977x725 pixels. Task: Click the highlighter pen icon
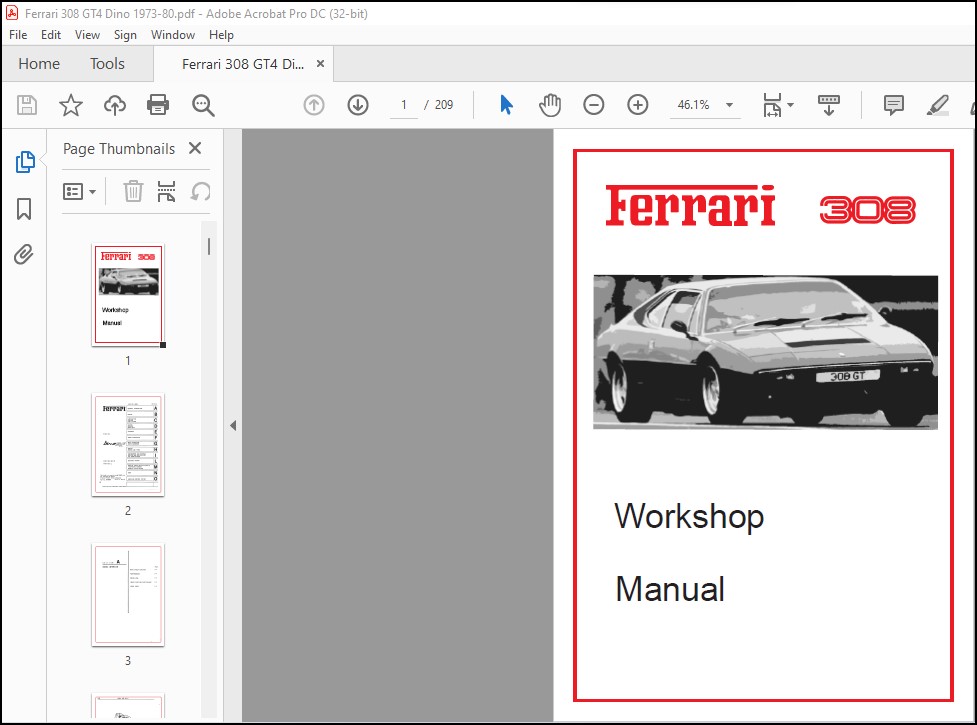938,105
